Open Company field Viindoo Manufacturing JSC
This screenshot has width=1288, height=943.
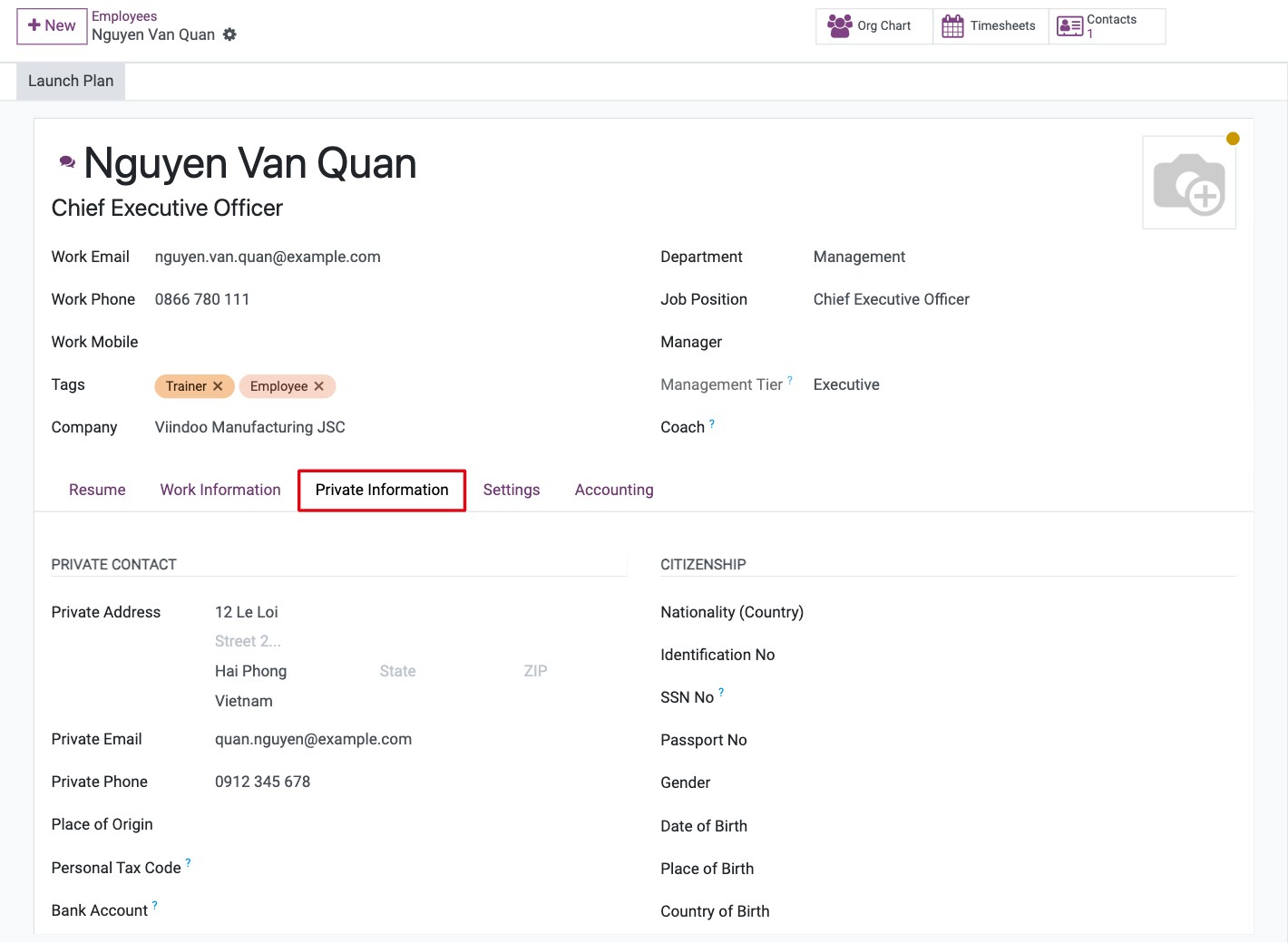(x=390, y=428)
